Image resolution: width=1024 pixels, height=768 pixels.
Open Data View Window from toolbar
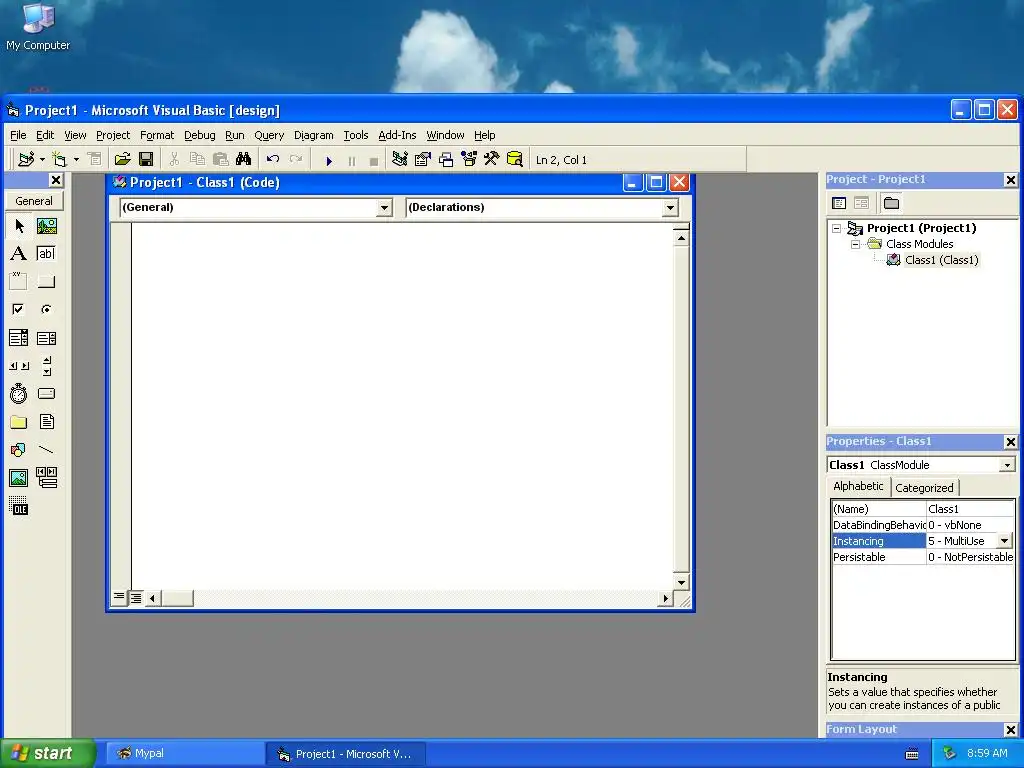click(515, 159)
